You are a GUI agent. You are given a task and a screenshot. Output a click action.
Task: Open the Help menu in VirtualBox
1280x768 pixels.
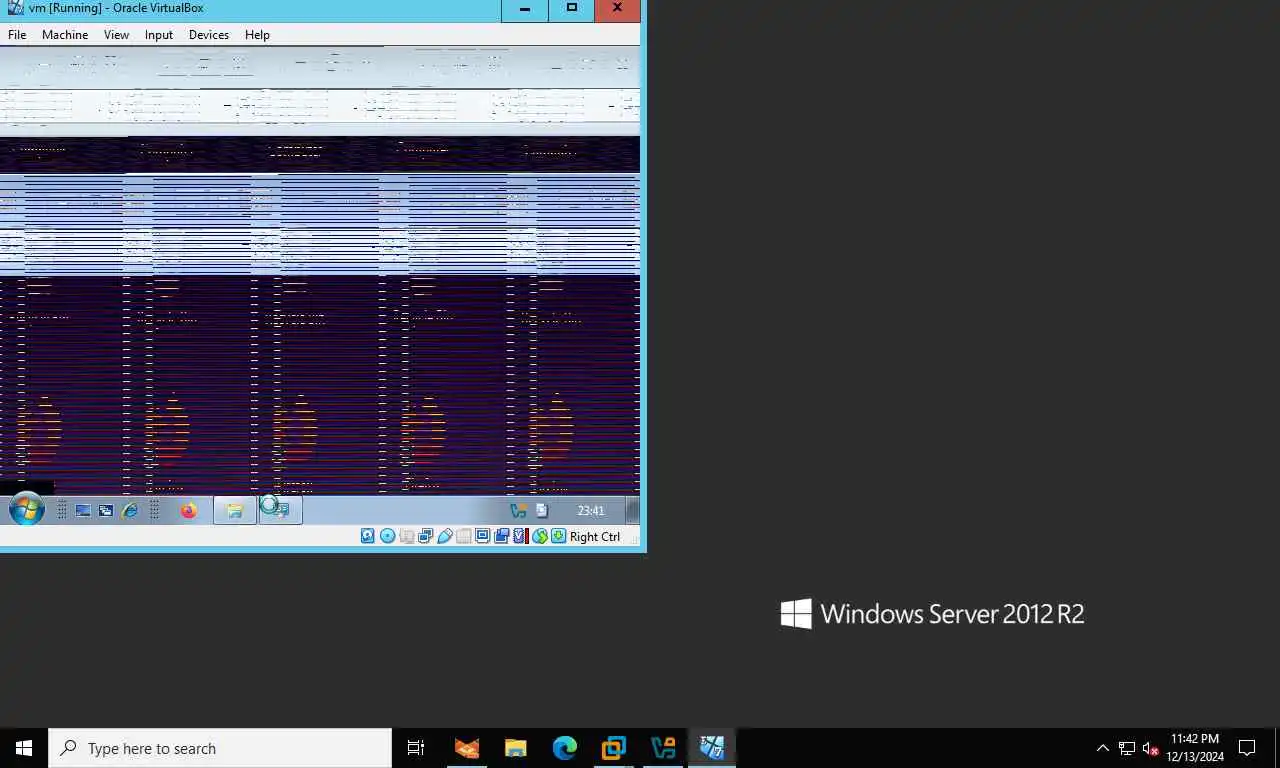[x=257, y=34]
